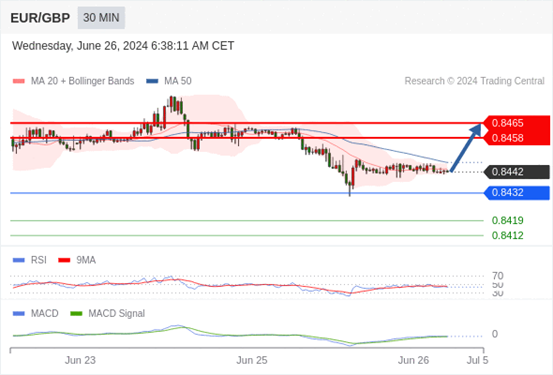
Task: Click the MACD Signal green legend icon
Action: pyautogui.click(x=76, y=313)
